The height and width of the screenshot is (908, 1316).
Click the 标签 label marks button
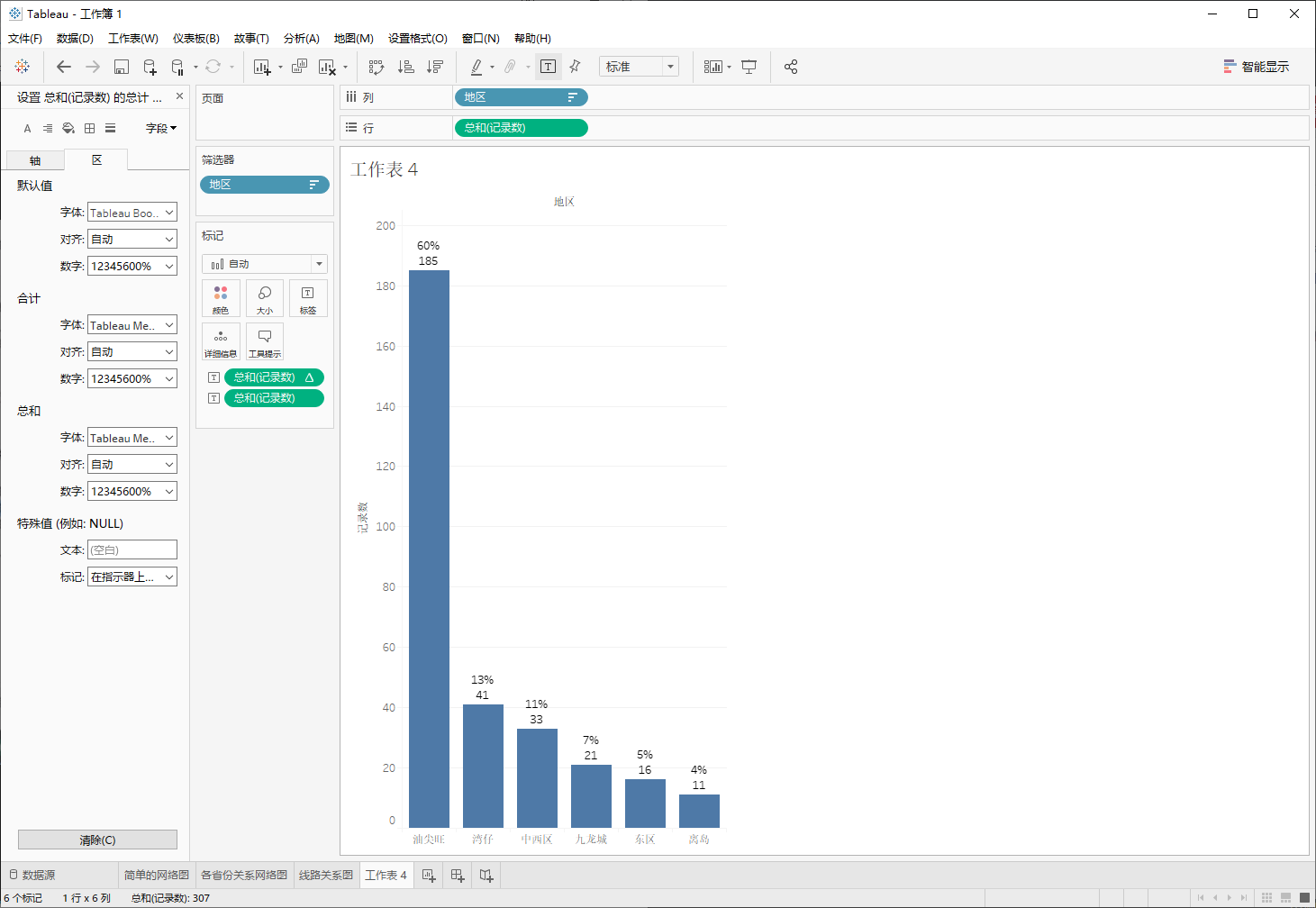pos(308,298)
